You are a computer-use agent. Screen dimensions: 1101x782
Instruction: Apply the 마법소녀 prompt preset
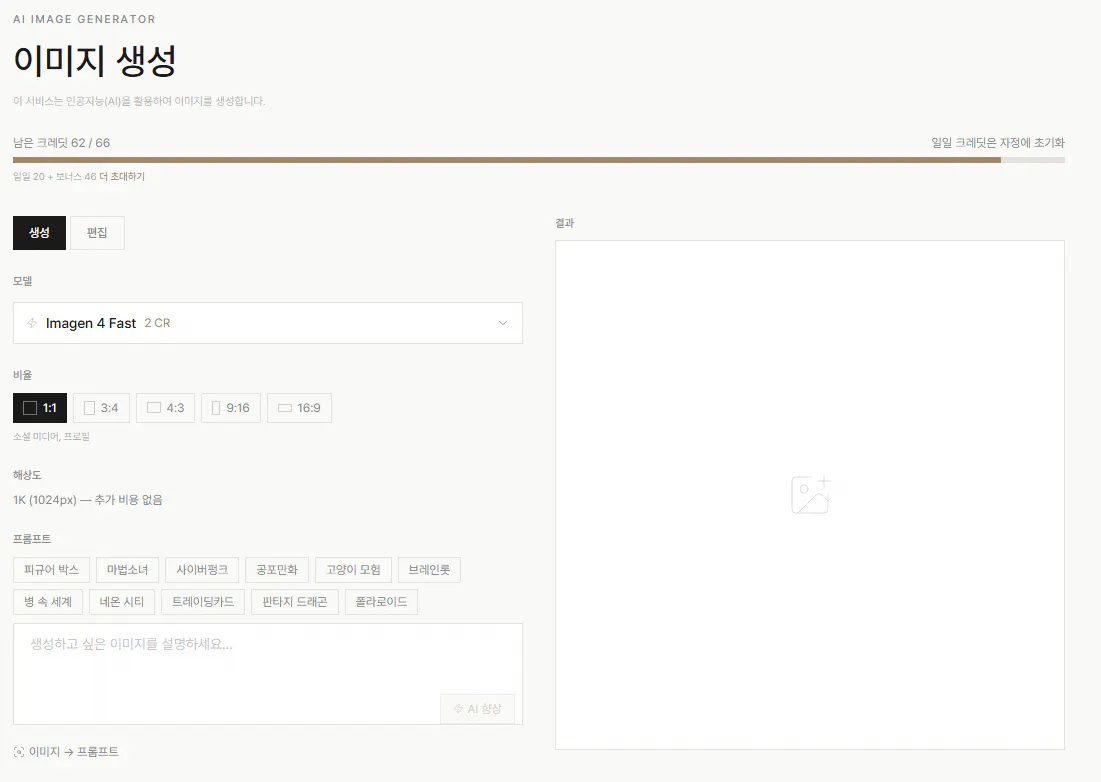128,570
